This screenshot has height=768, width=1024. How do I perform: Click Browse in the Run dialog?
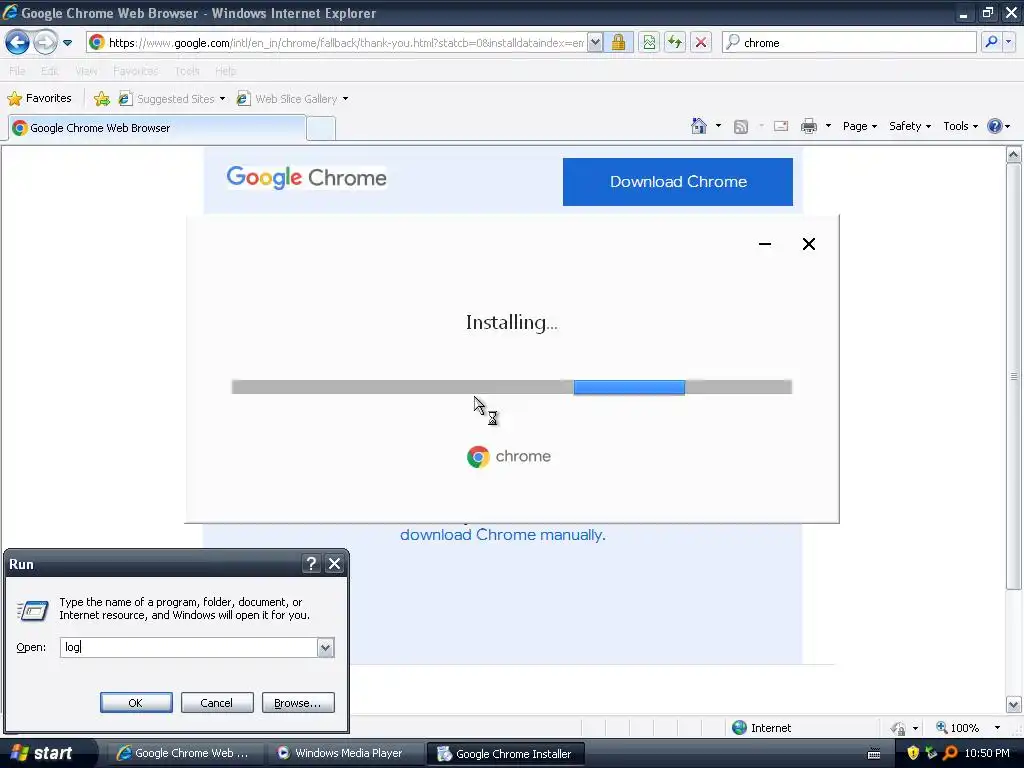tap(298, 703)
